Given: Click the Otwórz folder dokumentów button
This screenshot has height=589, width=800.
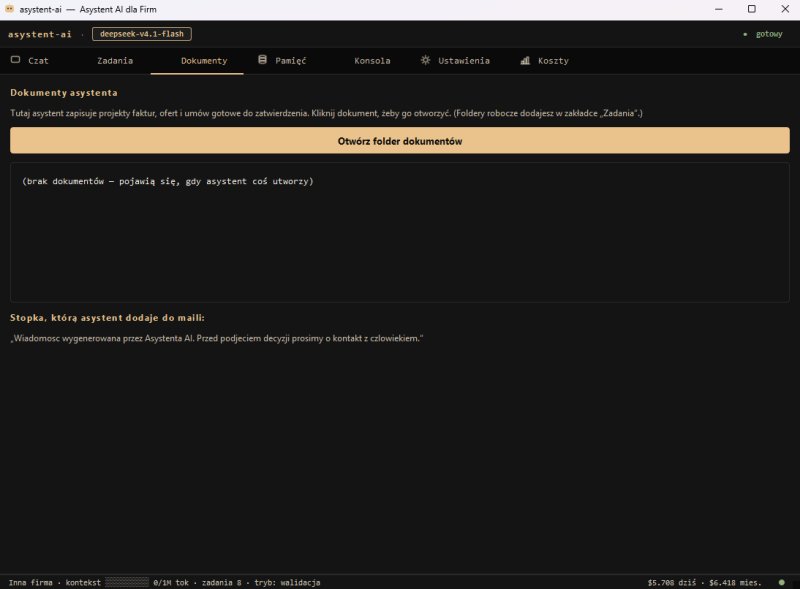Looking at the screenshot, I should [400, 140].
